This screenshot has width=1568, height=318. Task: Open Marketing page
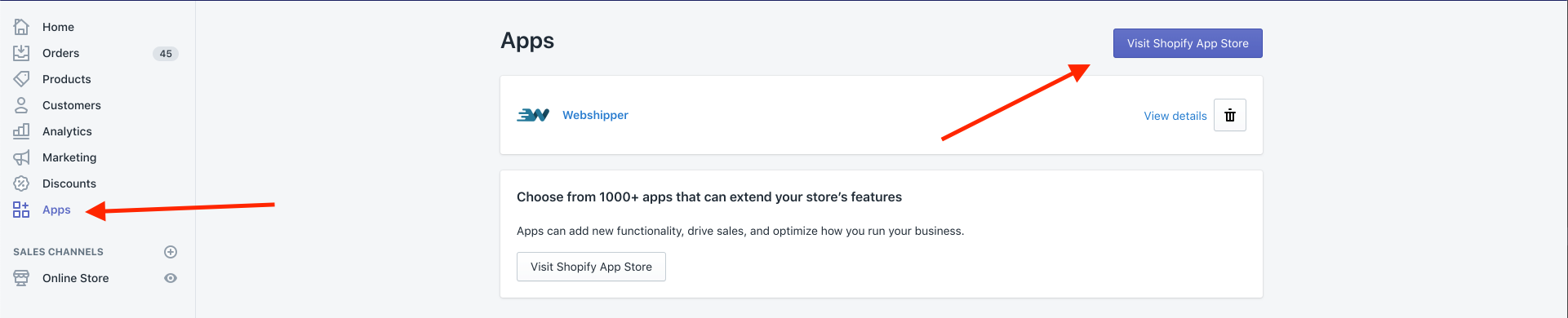[x=69, y=157]
